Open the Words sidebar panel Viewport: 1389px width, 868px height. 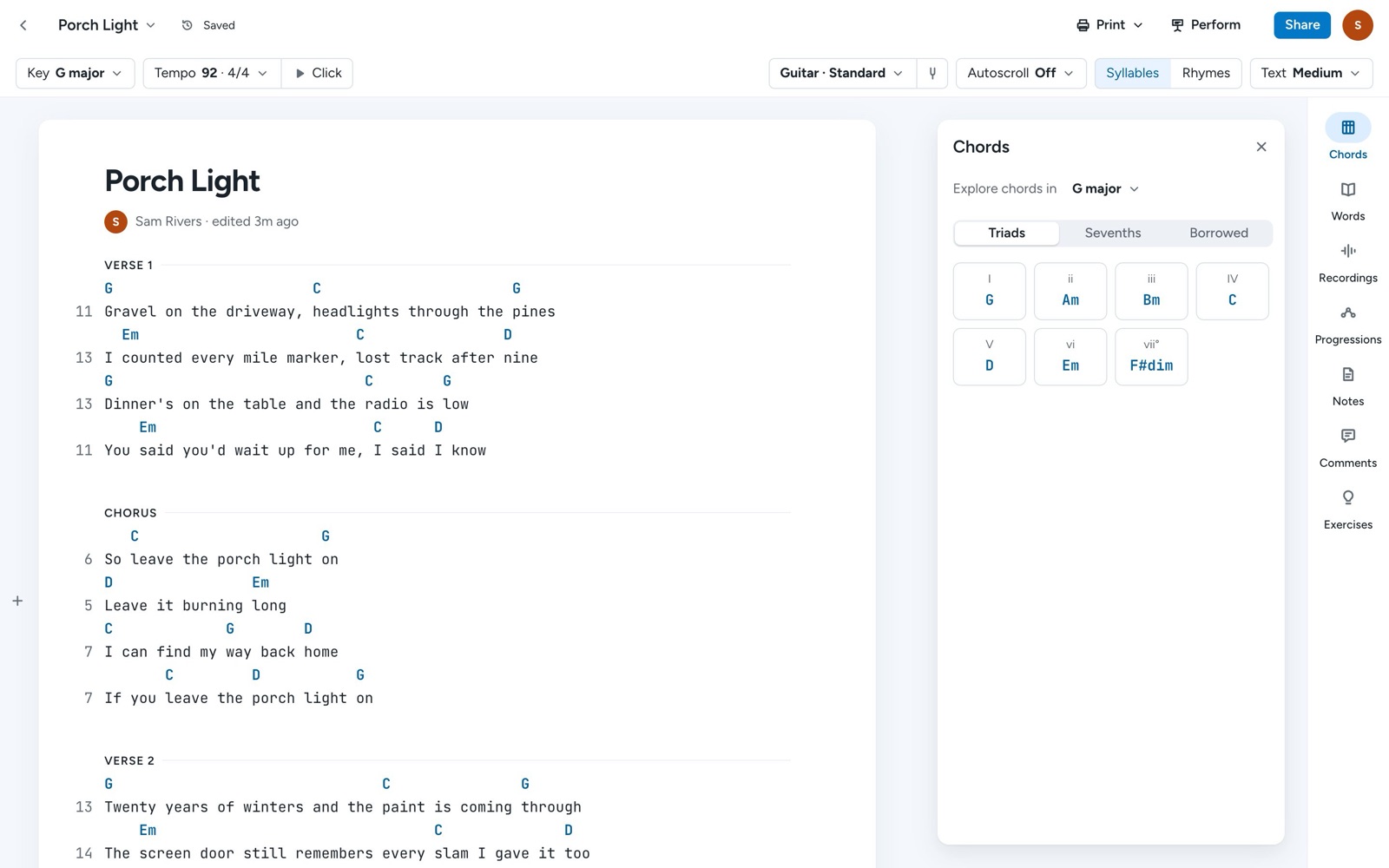click(1347, 200)
